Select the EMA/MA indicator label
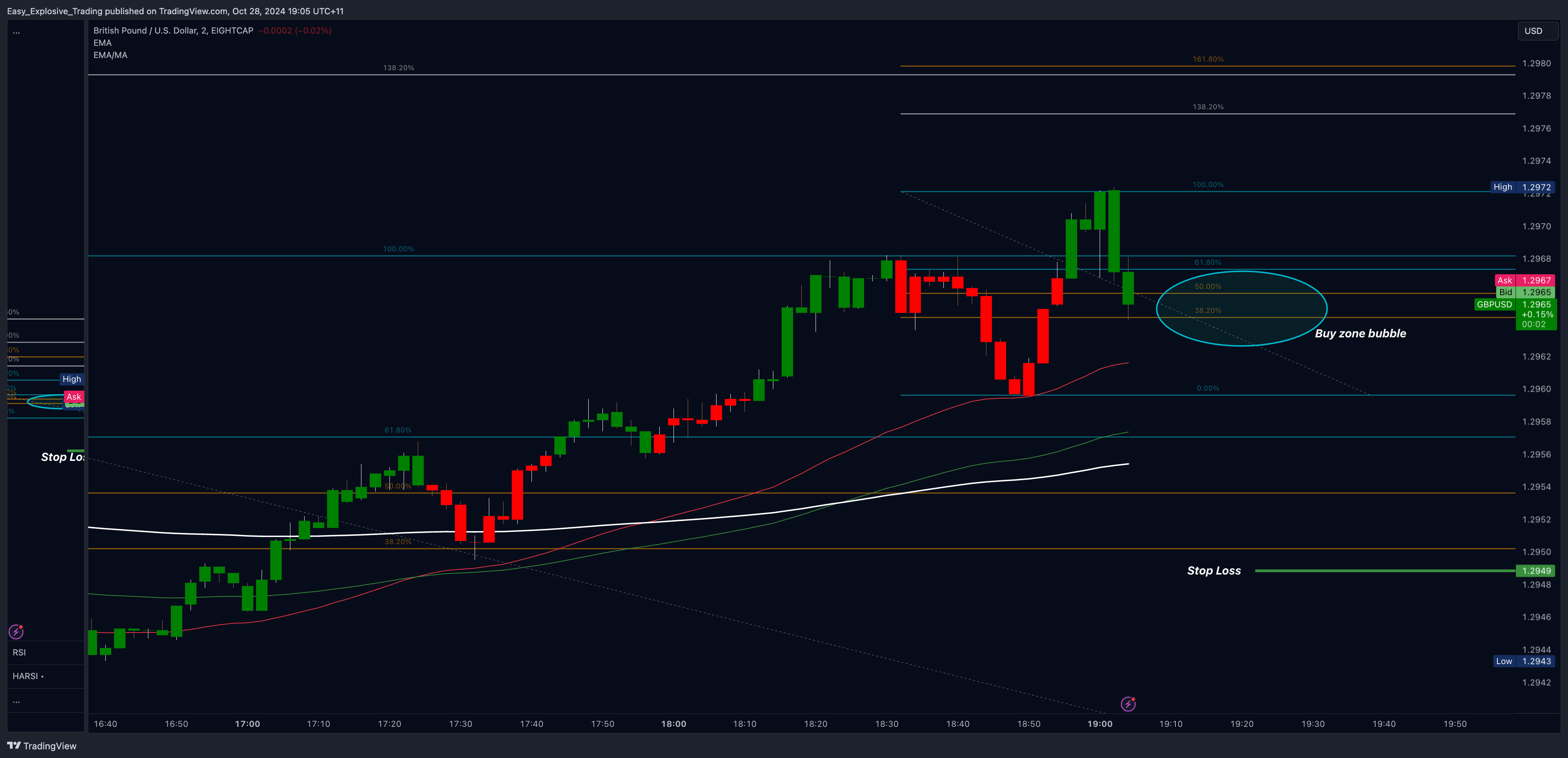 [x=110, y=55]
